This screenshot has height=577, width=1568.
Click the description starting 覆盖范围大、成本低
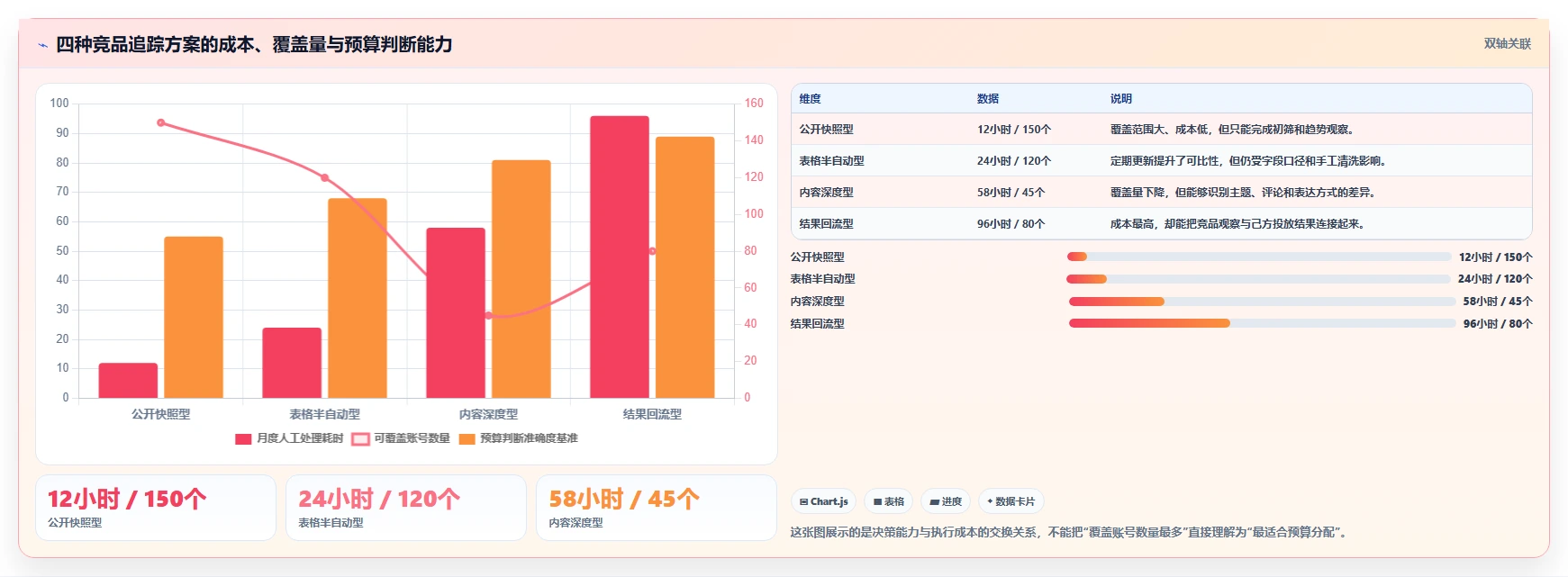pos(1234,130)
